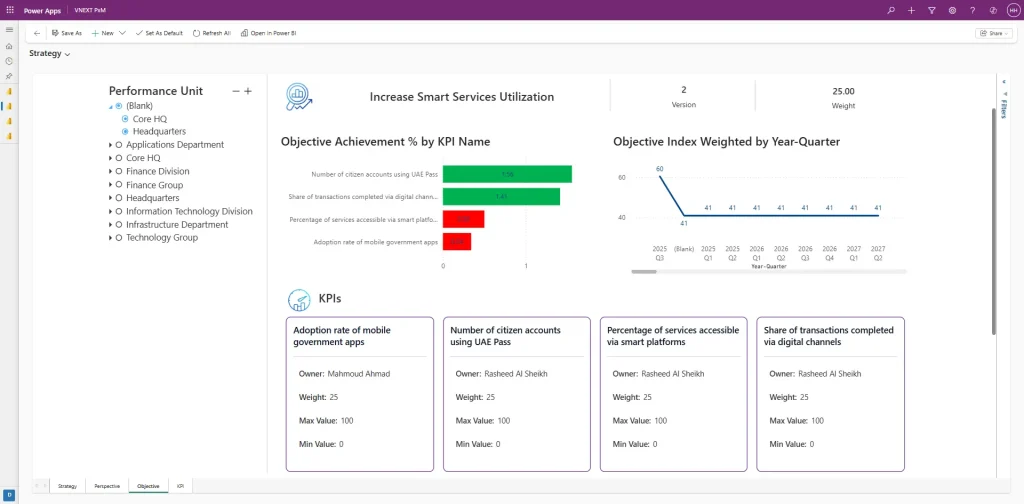Screen dimensions: 1024x504
Task: Expand the Information Technology Division tree node
Action: click(x=110, y=212)
